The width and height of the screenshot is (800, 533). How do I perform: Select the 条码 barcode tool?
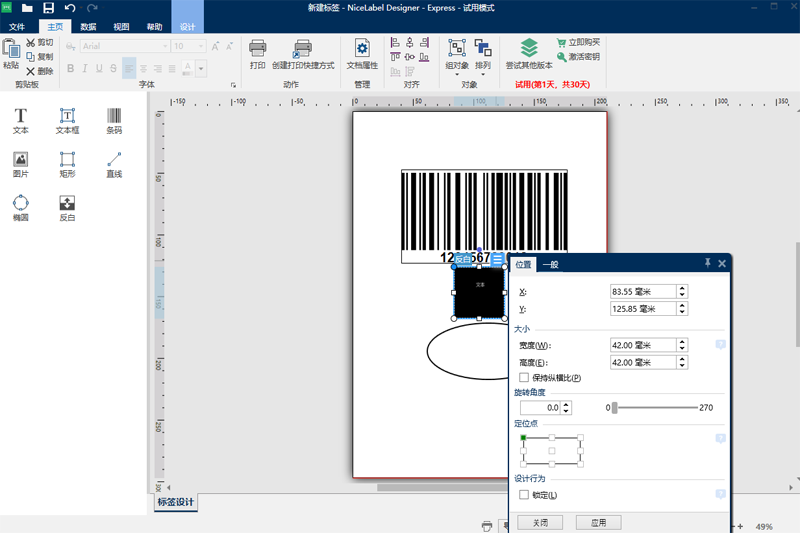pyautogui.click(x=114, y=121)
